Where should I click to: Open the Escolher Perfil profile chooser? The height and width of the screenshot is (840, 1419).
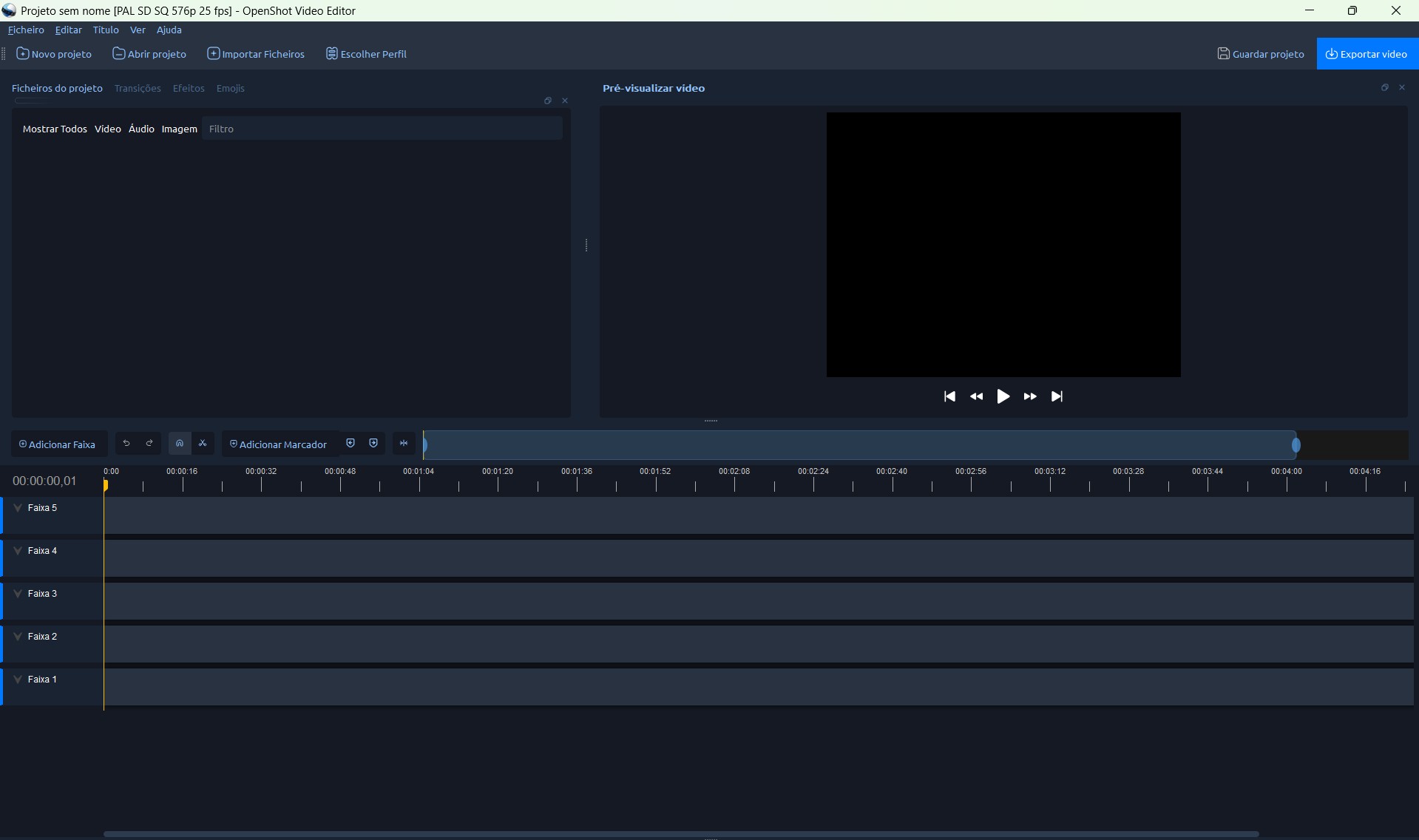click(366, 54)
